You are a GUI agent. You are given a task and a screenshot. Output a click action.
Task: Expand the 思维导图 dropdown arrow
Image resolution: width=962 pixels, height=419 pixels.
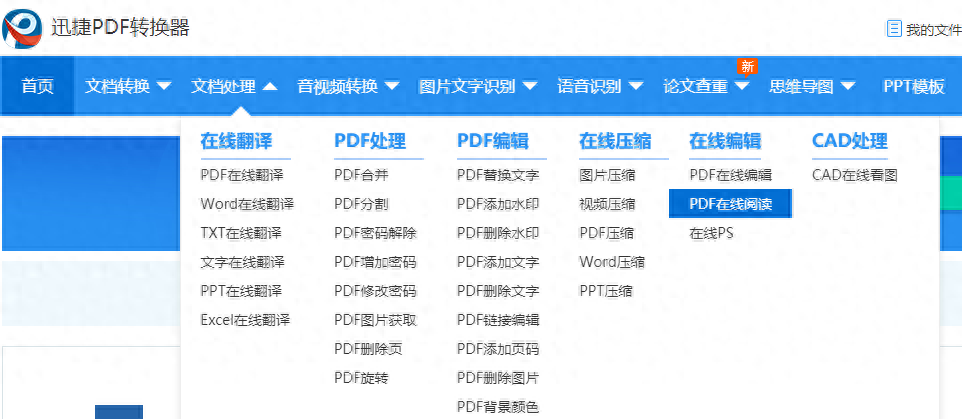848,86
